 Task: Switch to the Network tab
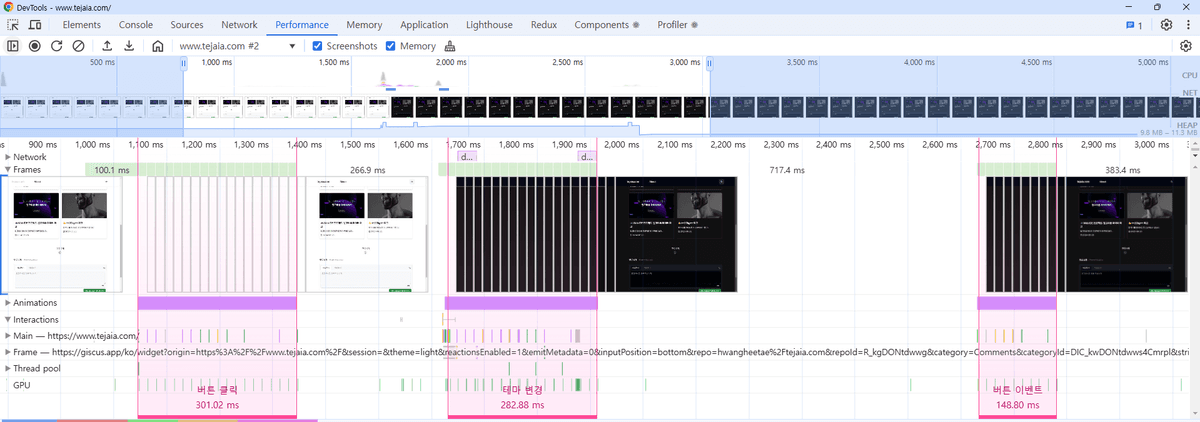point(239,24)
